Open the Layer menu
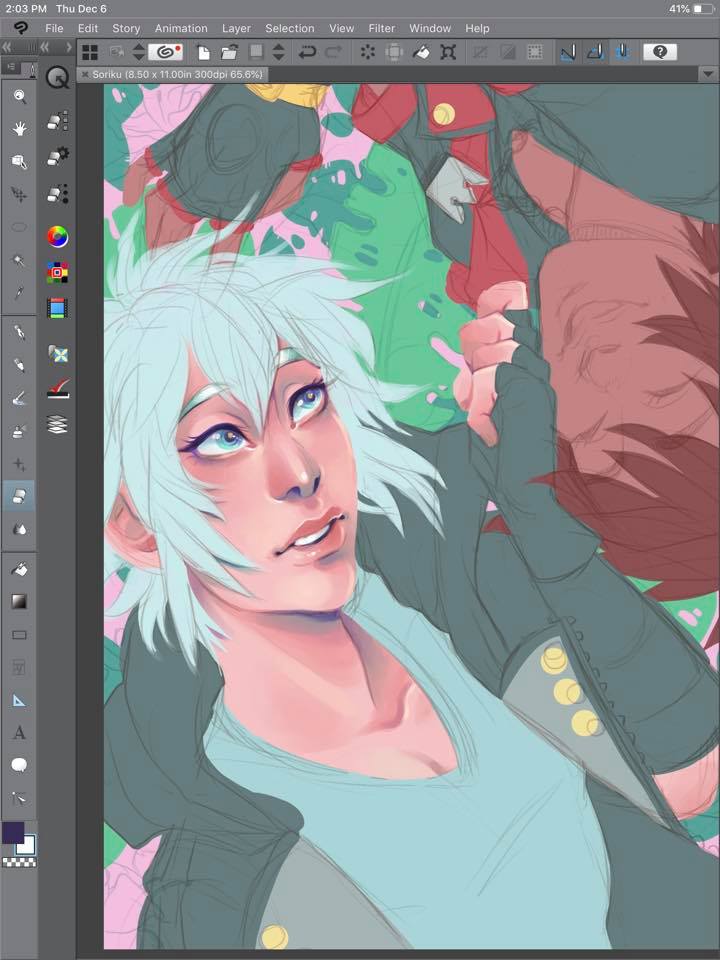720x960 pixels. pos(236,28)
